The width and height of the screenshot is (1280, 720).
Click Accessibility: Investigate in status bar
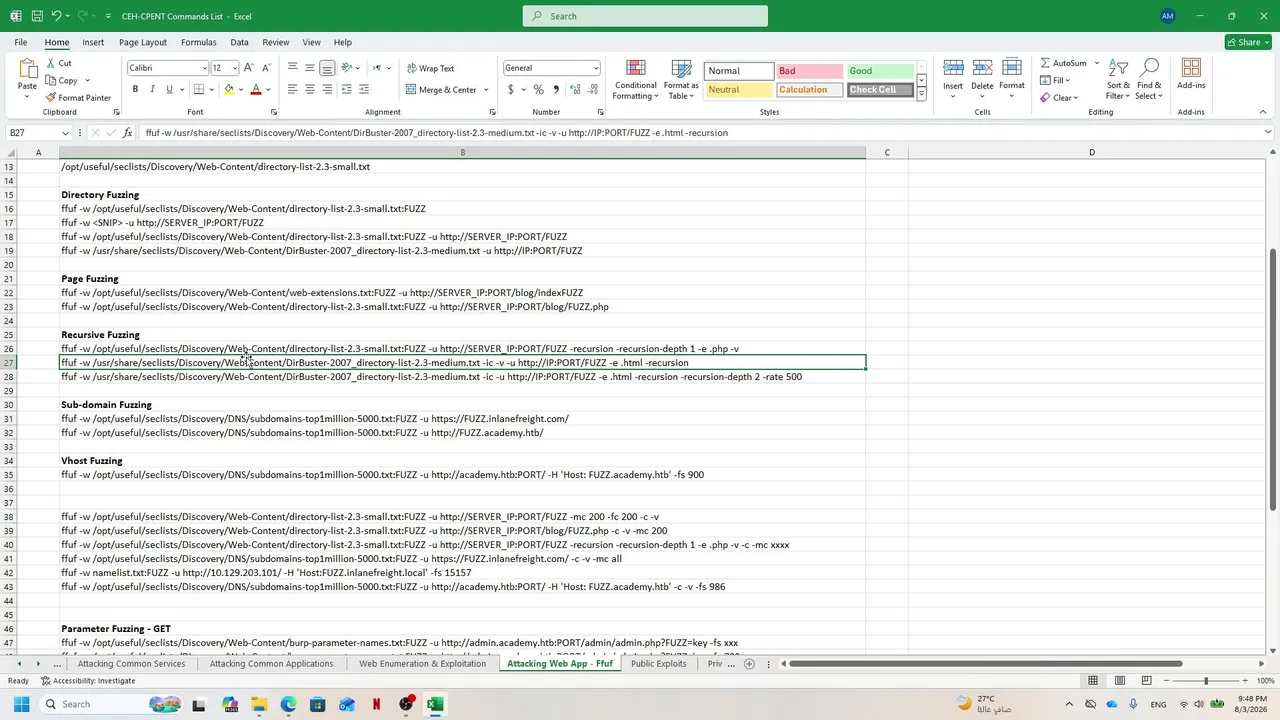tap(88, 681)
